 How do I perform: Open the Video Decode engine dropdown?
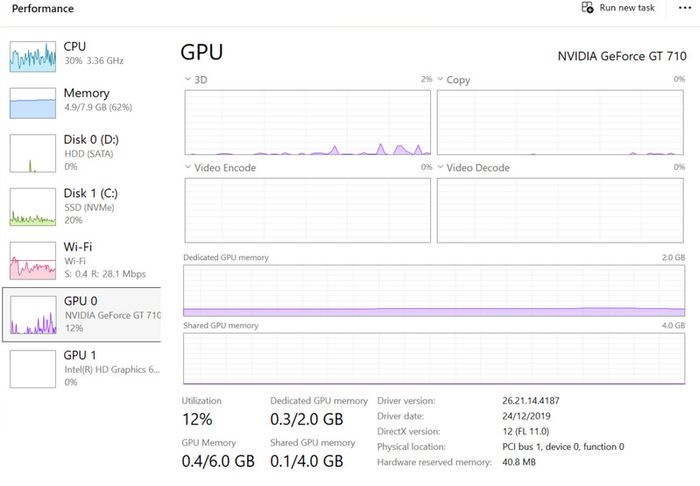coord(440,167)
